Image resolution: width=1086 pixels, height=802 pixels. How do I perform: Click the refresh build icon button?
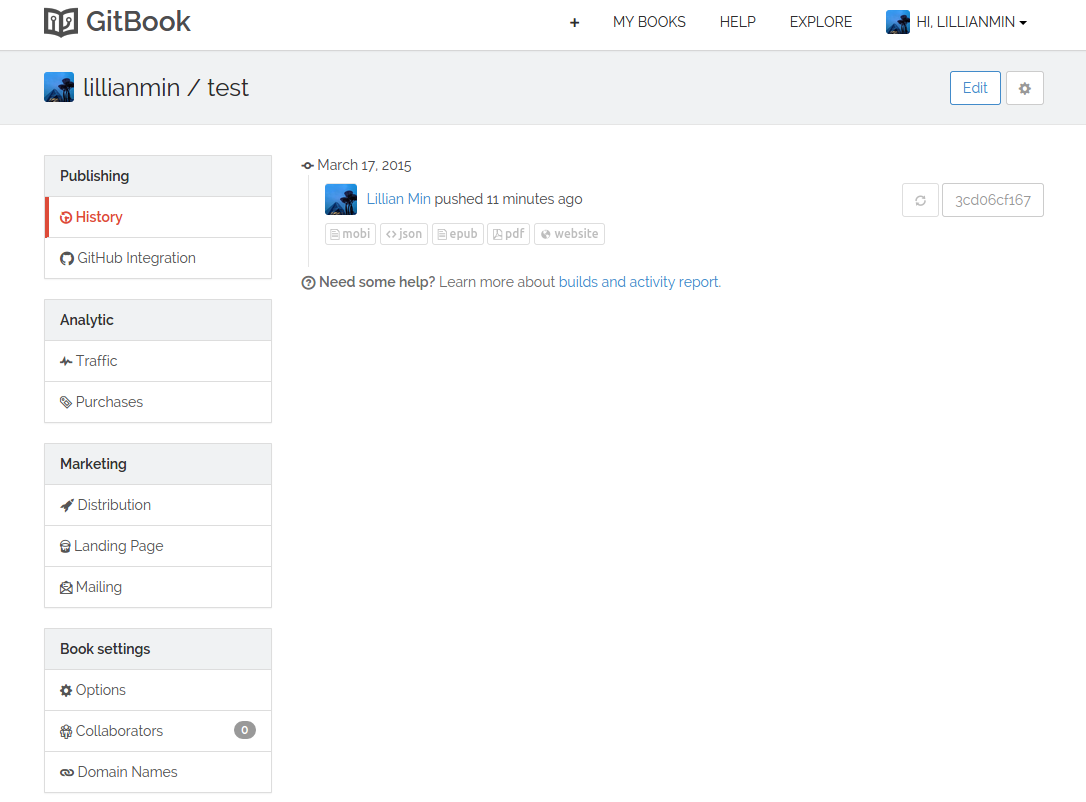tap(920, 200)
